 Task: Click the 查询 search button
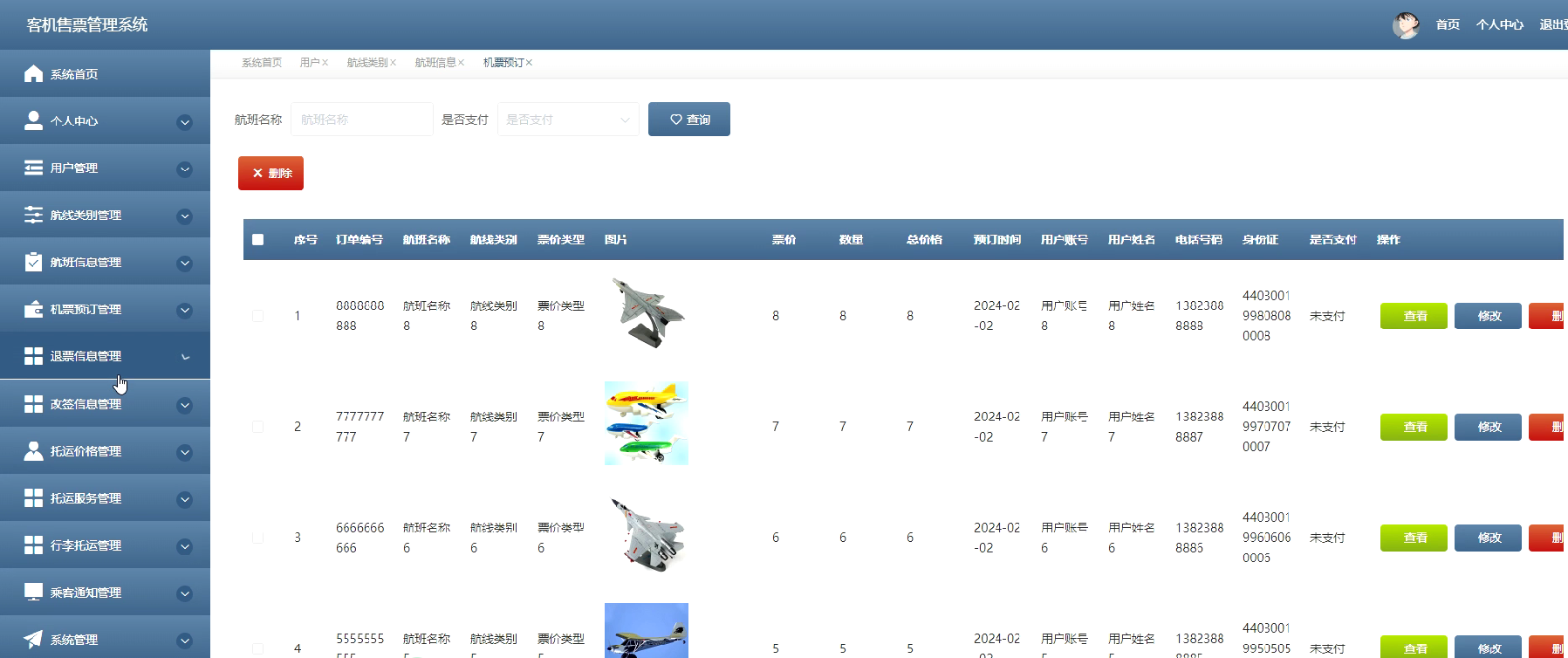[x=689, y=120]
